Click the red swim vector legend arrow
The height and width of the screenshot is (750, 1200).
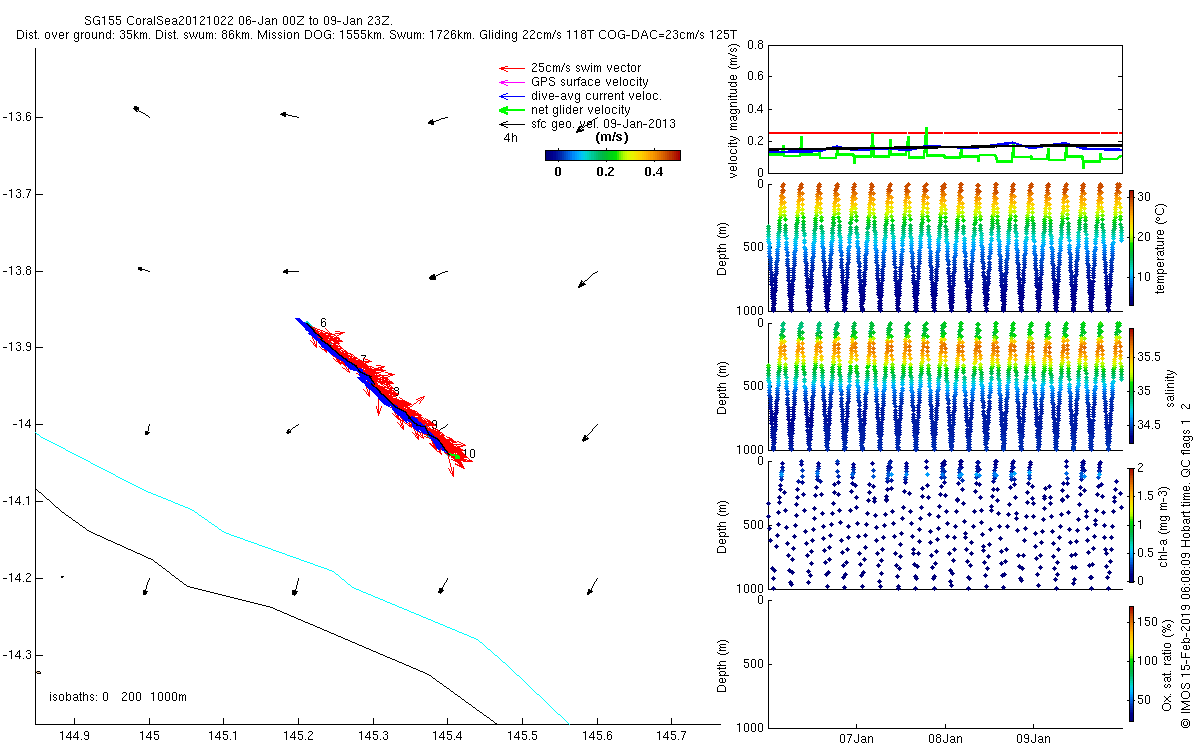(512, 68)
